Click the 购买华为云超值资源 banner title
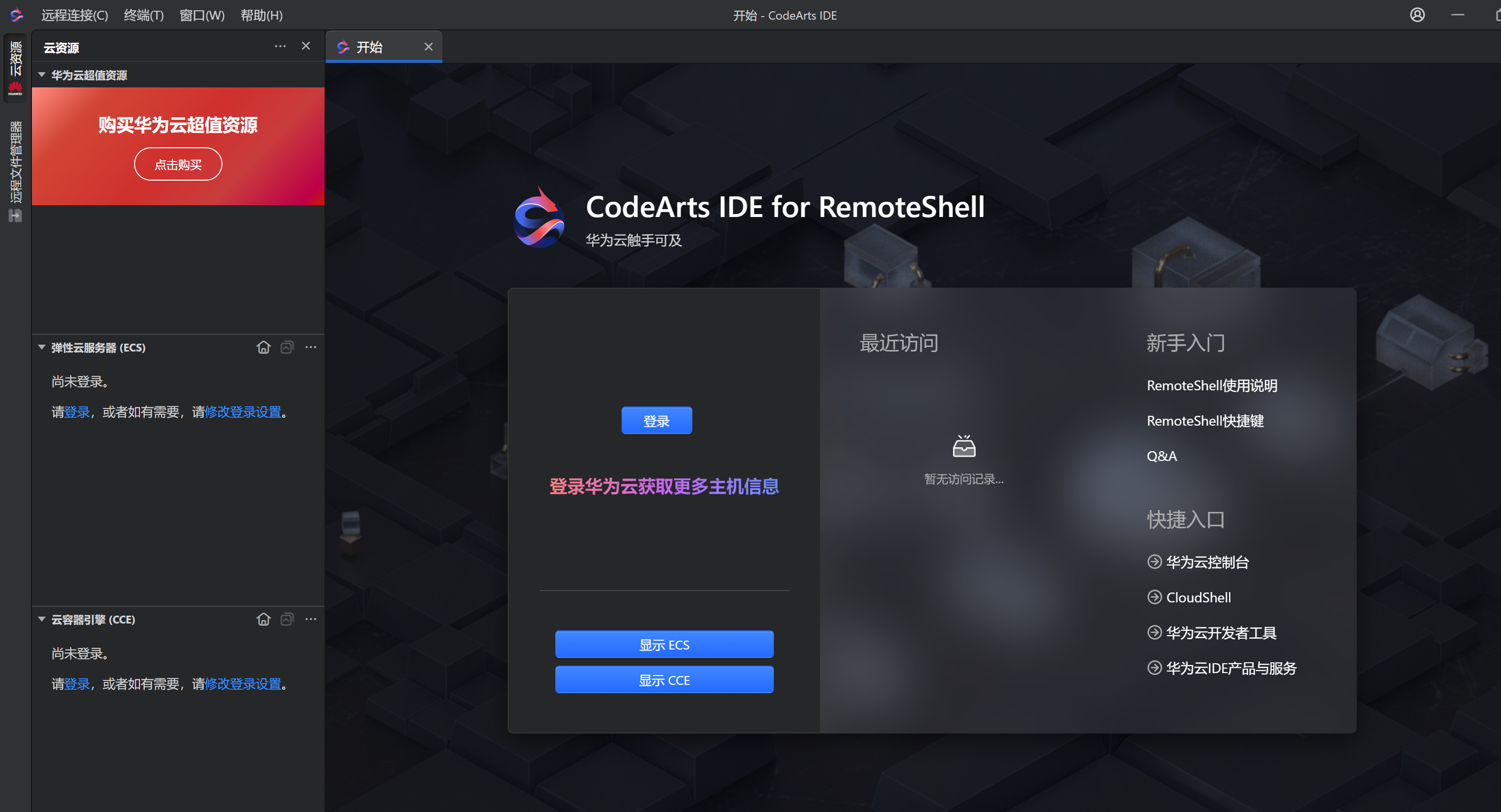The width and height of the screenshot is (1501, 812). [178, 125]
